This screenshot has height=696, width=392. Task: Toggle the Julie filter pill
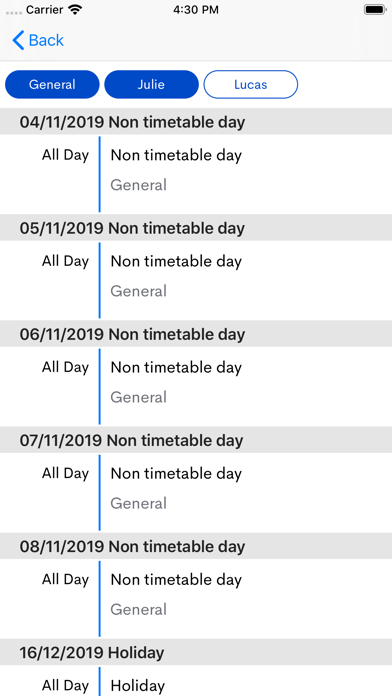[151, 84]
